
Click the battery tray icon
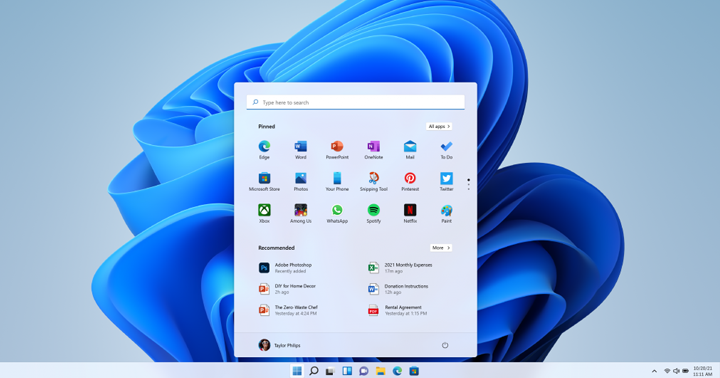coord(685,371)
